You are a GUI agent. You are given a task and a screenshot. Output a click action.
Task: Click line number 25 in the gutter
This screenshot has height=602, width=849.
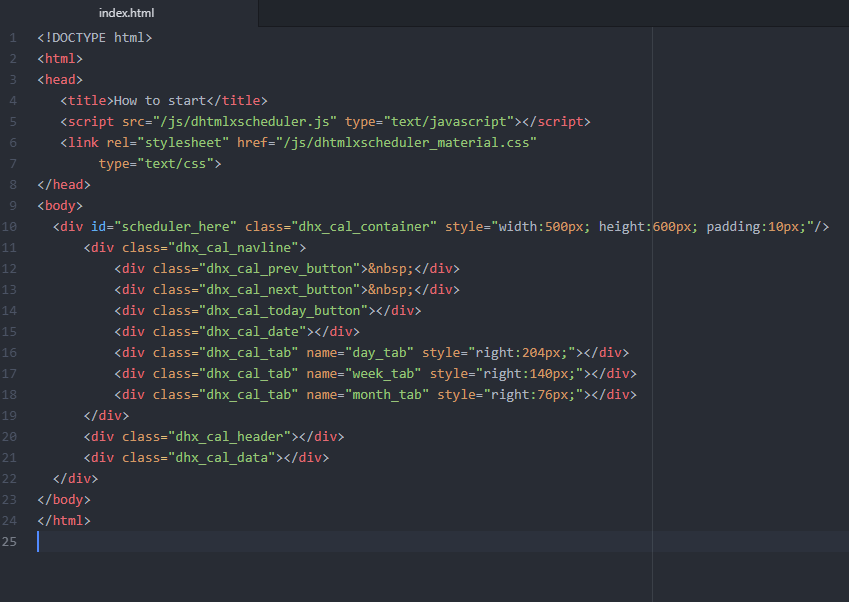tap(9, 541)
